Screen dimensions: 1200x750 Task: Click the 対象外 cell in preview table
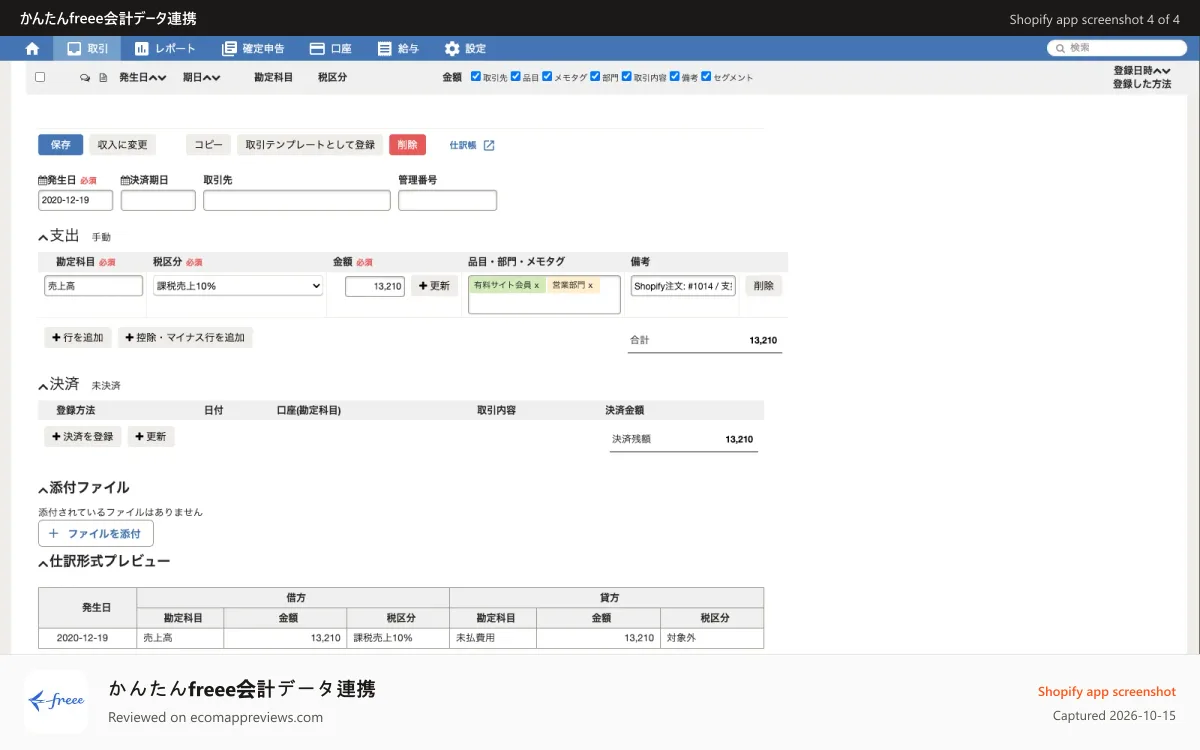[x=712, y=638]
